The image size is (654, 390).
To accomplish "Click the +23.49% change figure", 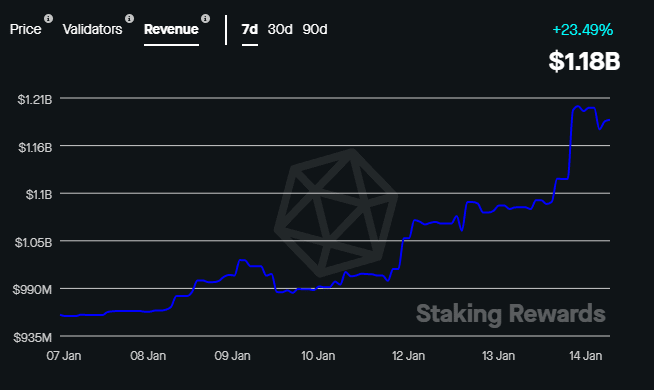I will click(583, 30).
